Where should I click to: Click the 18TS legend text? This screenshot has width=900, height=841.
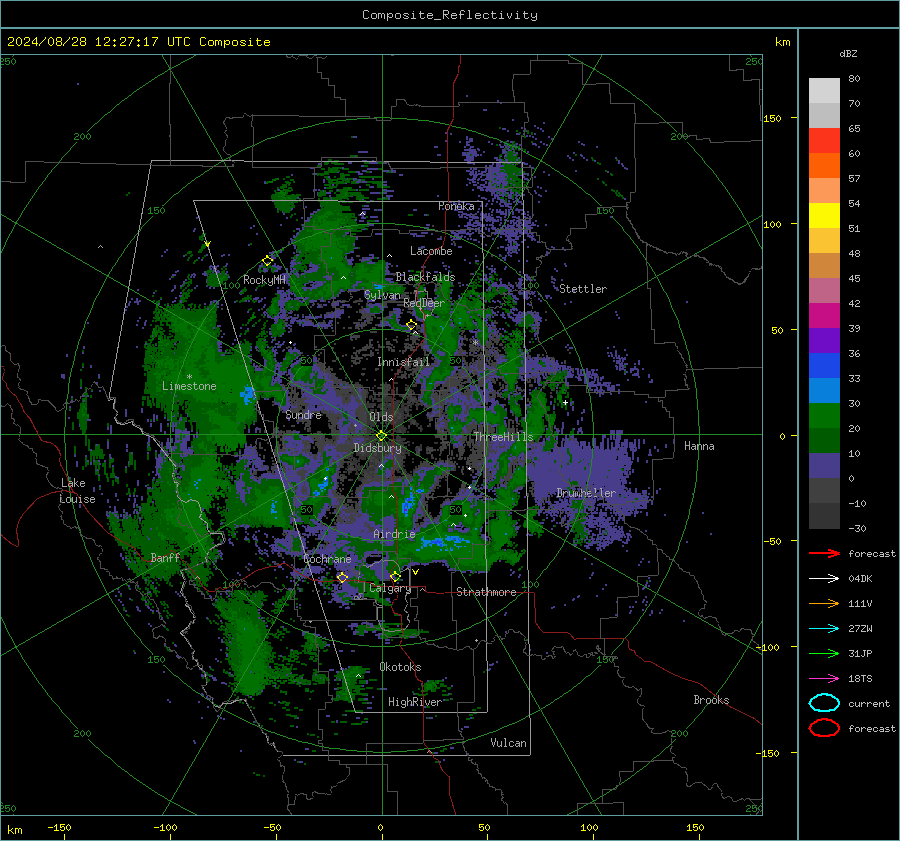(x=860, y=679)
